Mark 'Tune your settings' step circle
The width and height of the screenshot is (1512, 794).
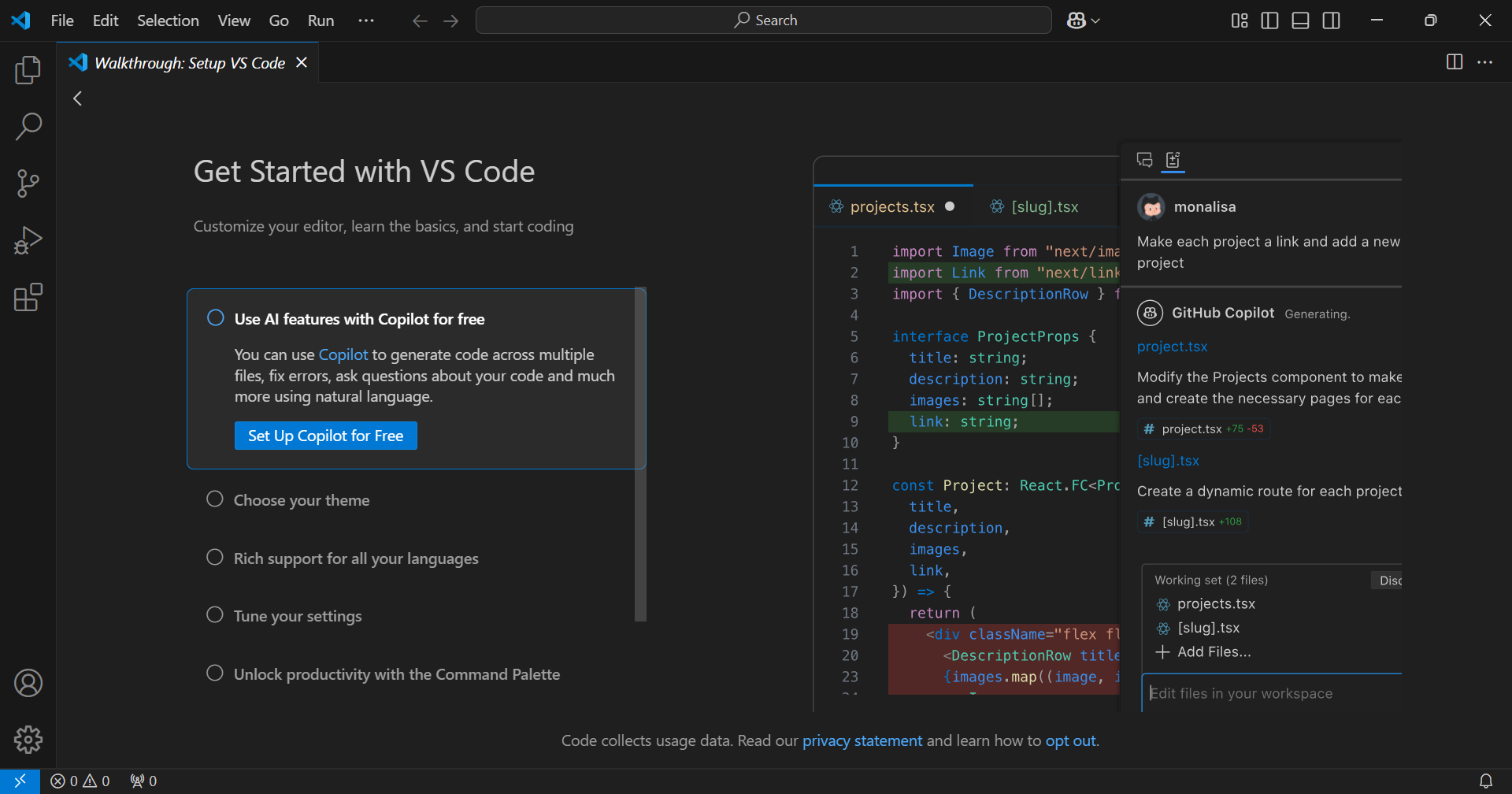[x=215, y=615]
